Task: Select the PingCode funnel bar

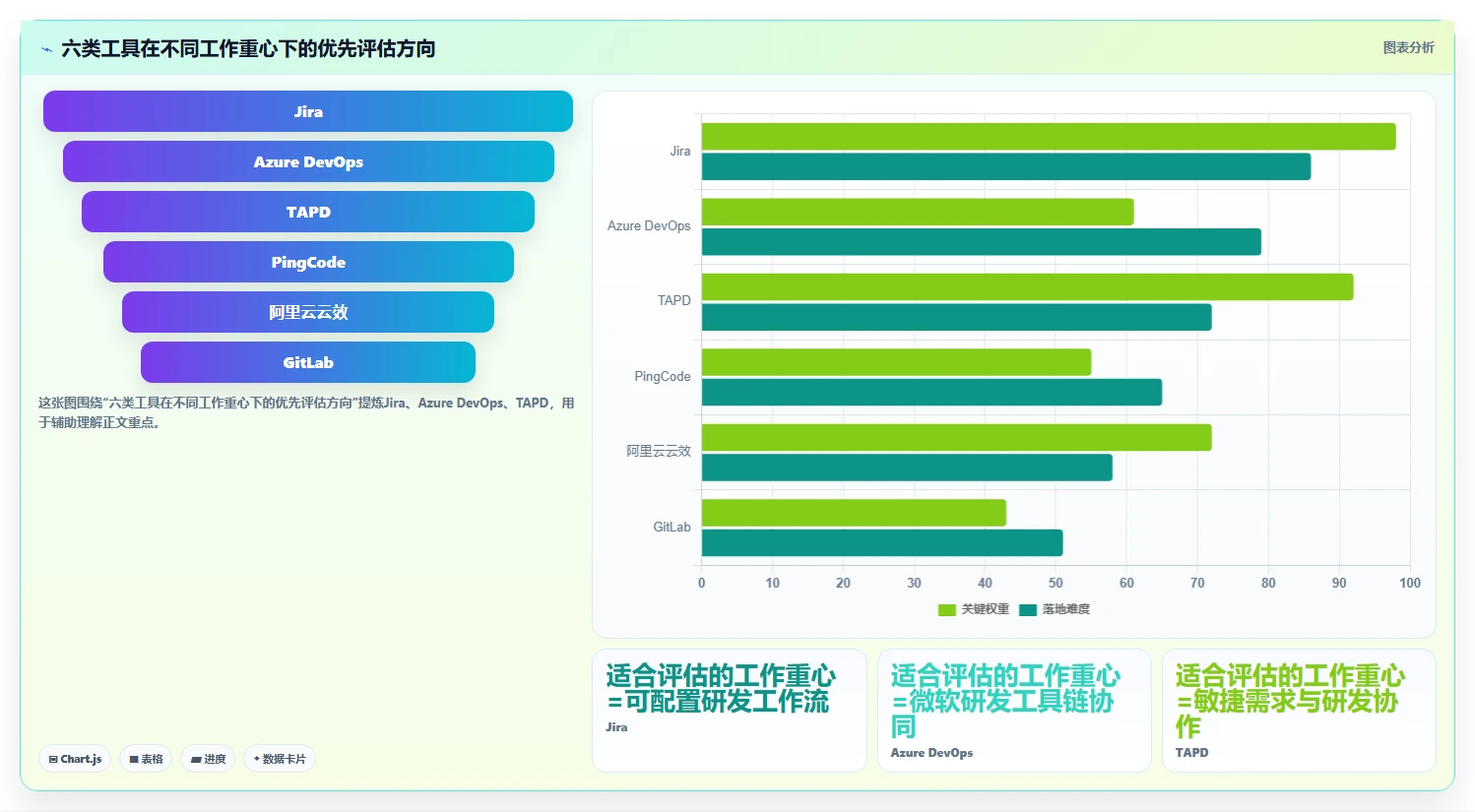Action: tap(308, 262)
